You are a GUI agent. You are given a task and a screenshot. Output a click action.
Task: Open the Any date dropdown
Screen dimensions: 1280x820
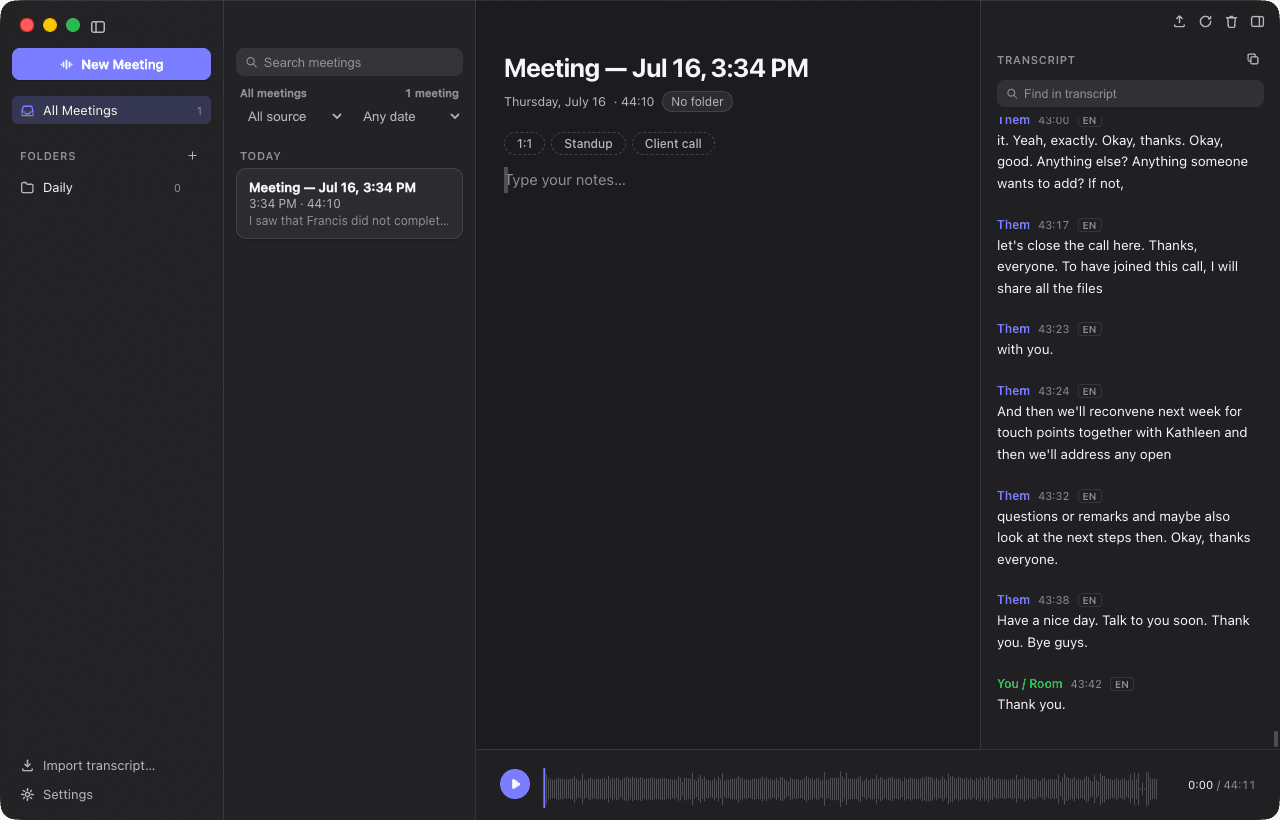(x=411, y=117)
